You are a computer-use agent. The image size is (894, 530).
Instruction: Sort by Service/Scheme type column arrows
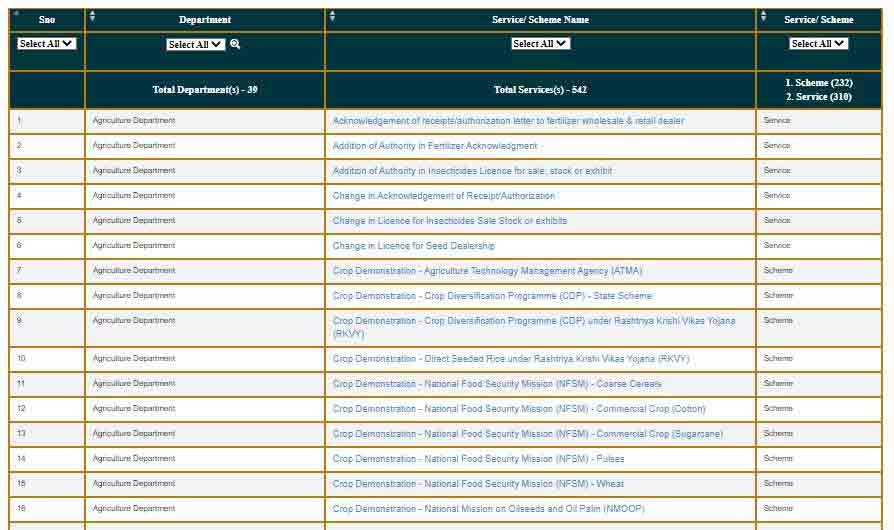click(x=764, y=16)
